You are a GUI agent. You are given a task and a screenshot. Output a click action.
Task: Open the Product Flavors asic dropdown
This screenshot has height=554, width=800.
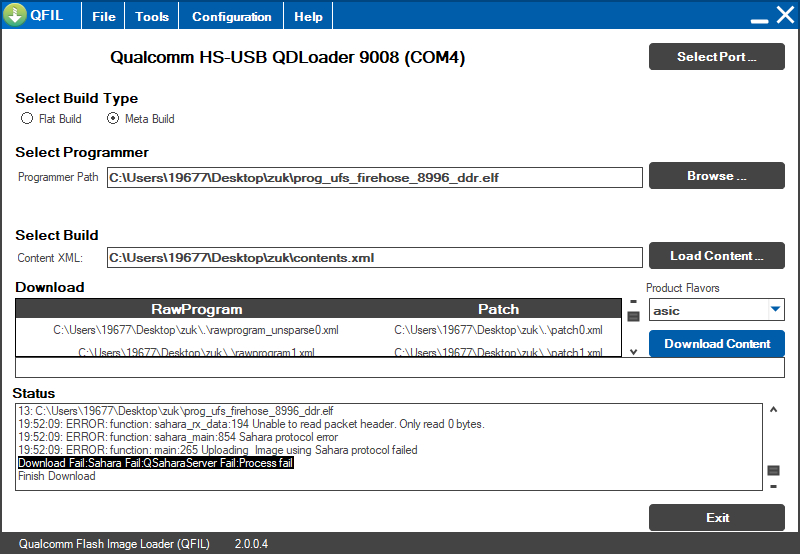(x=716, y=310)
